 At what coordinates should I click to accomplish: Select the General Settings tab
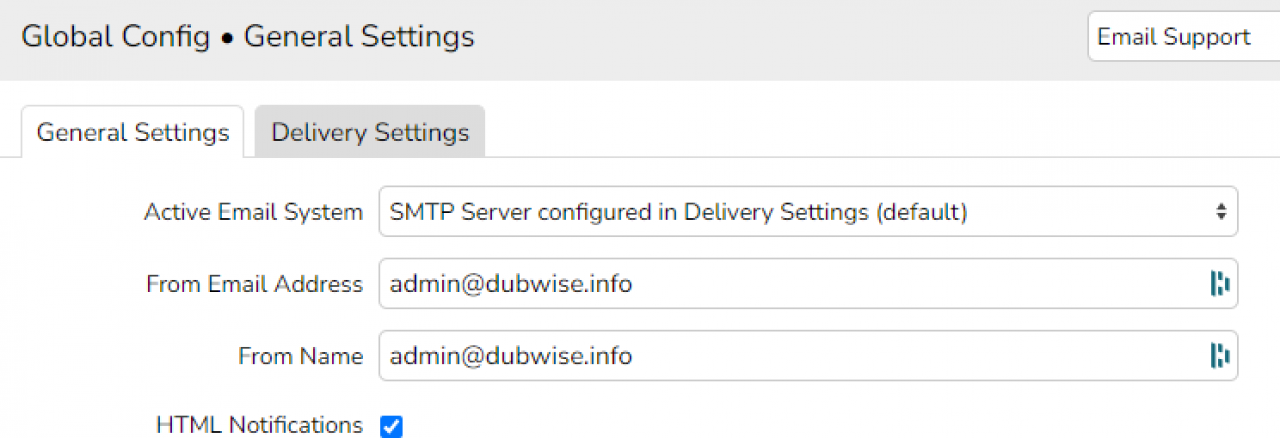(133, 132)
